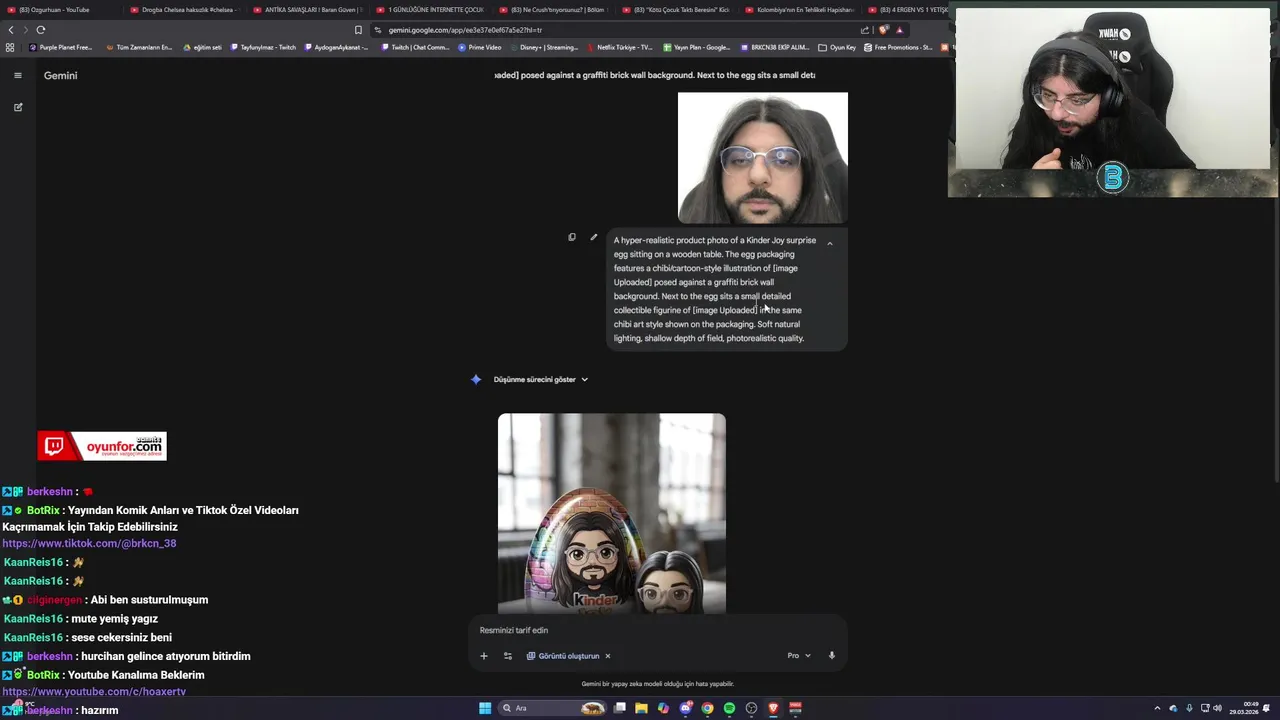
Task: Open the 'Oyun Key' bookmark folder
Action: coord(838,47)
